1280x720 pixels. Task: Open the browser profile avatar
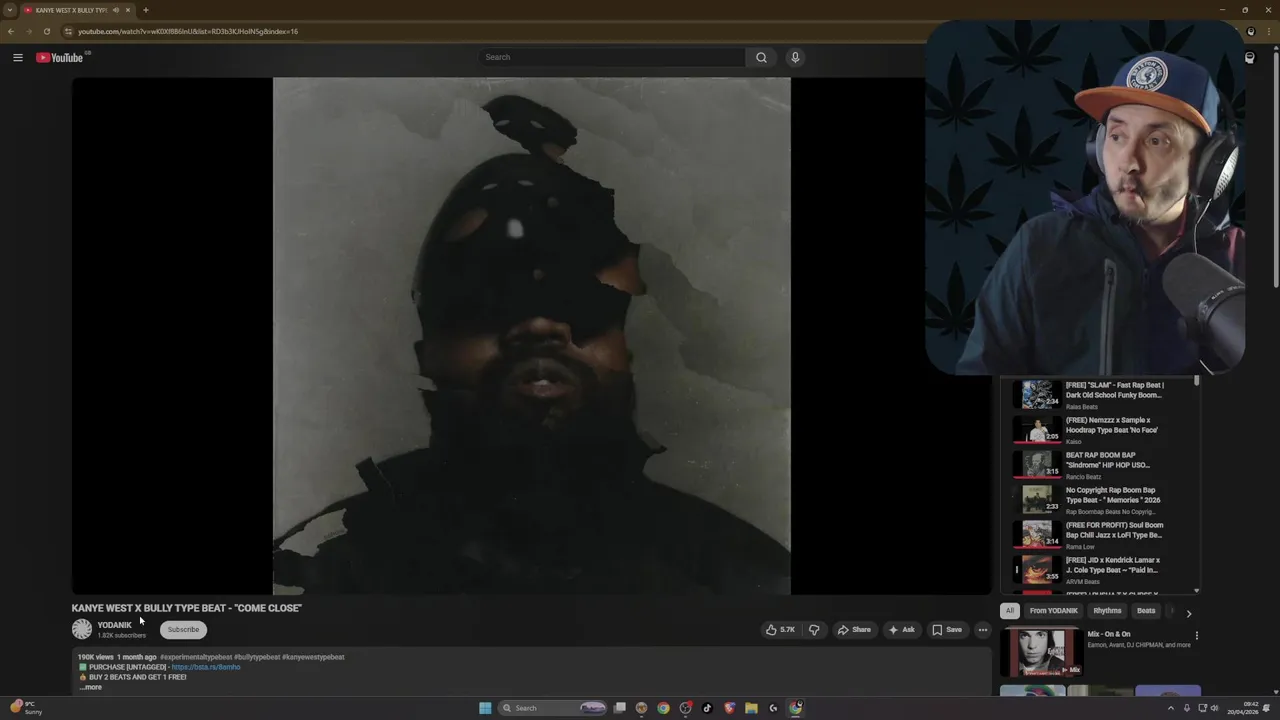[x=1250, y=31]
